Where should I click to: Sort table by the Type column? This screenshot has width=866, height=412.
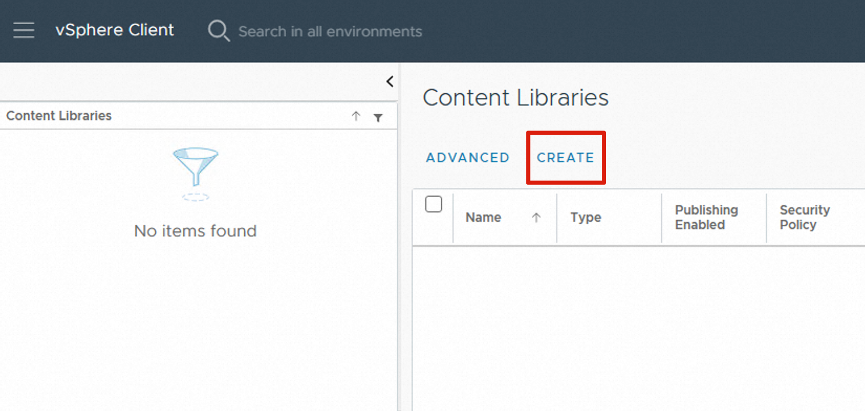click(x=585, y=217)
